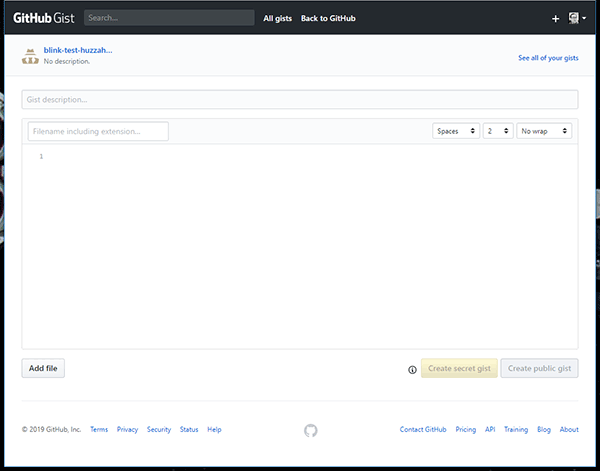Screen dimensions: 600x471
Task: Click the Gist description field
Action: [x=300, y=99]
